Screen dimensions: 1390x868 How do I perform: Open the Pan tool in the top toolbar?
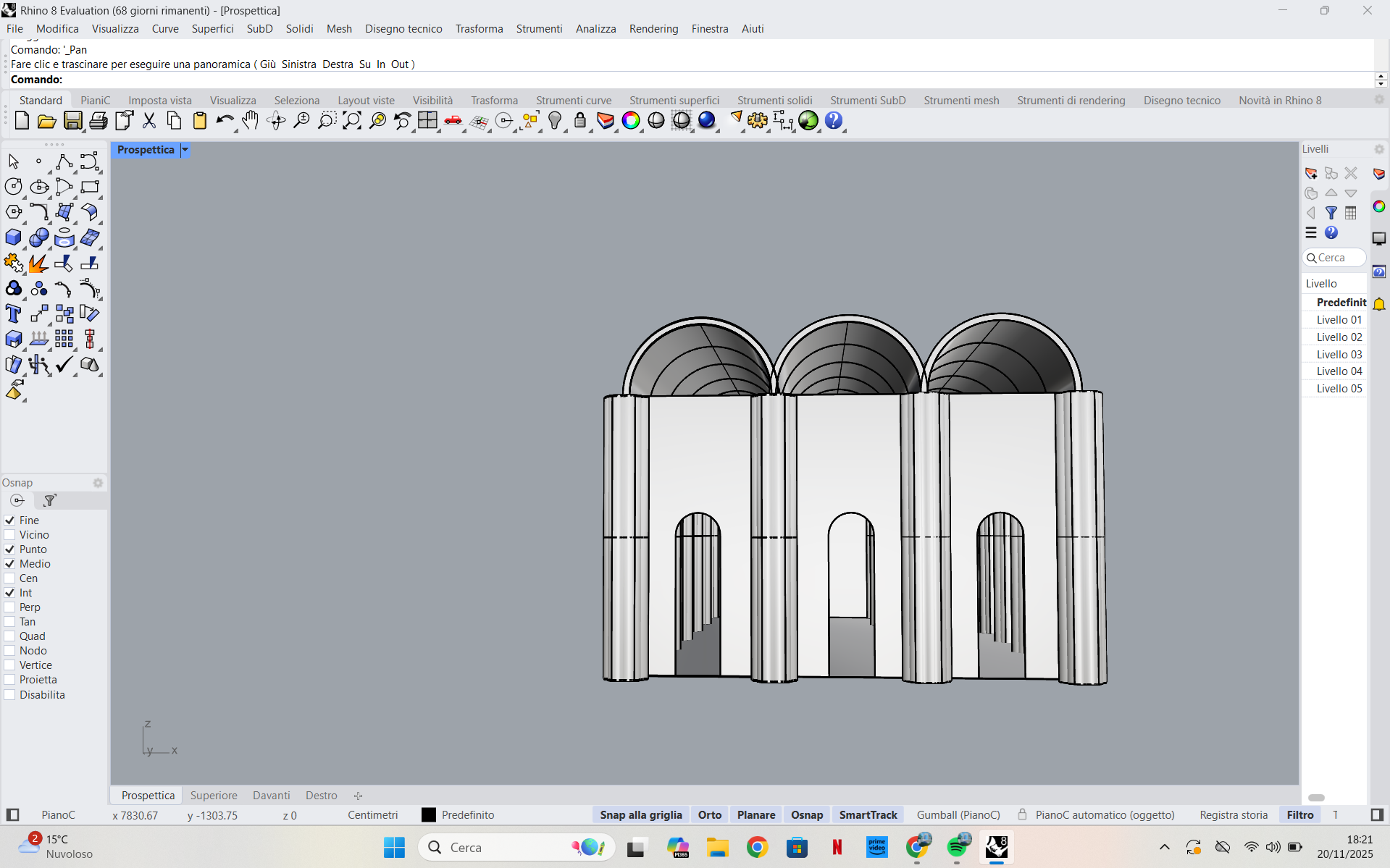click(x=250, y=121)
